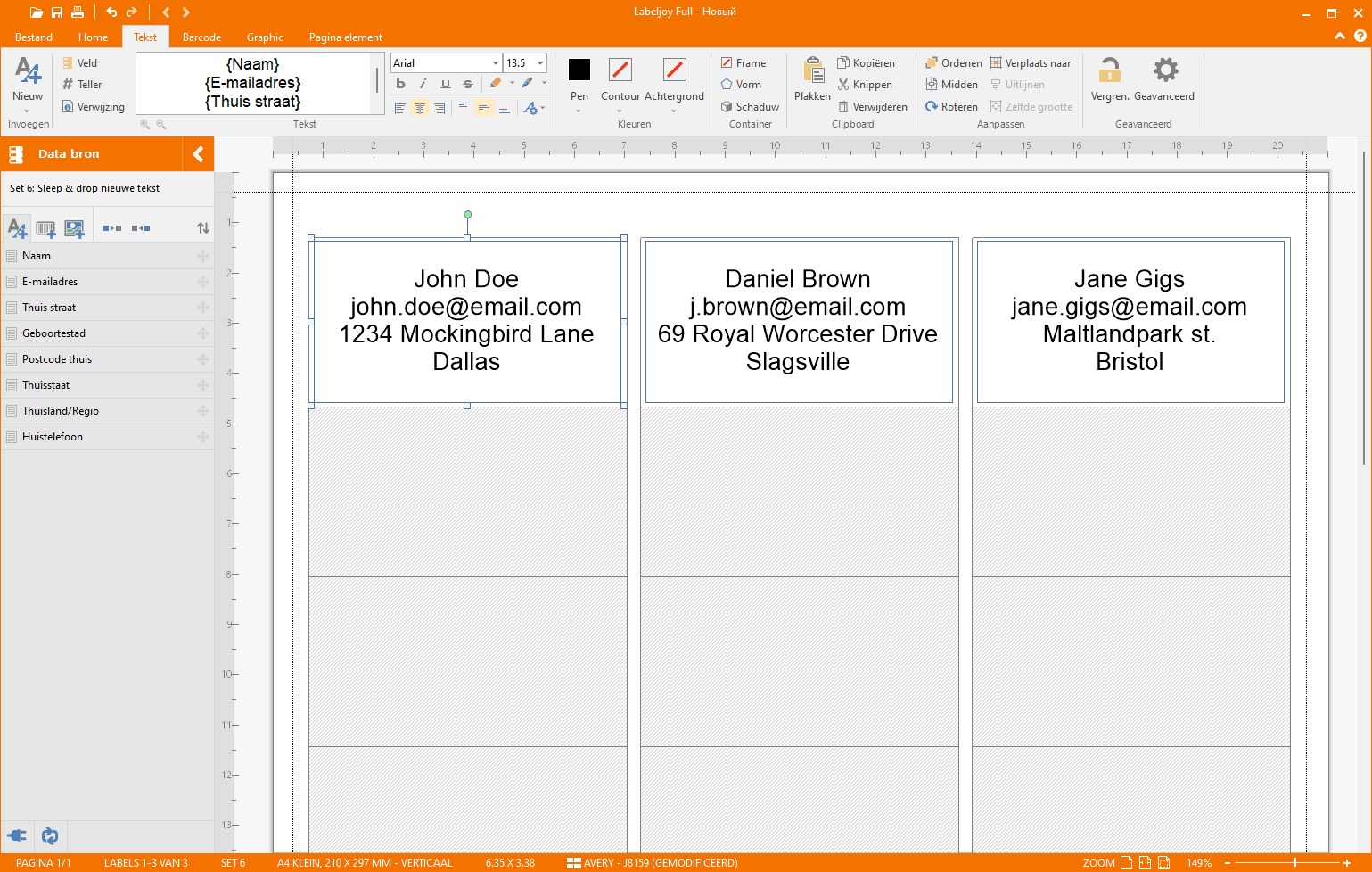Screen dimensions: 1372x872
Task: Click Knippen to cut element
Action: click(864, 85)
